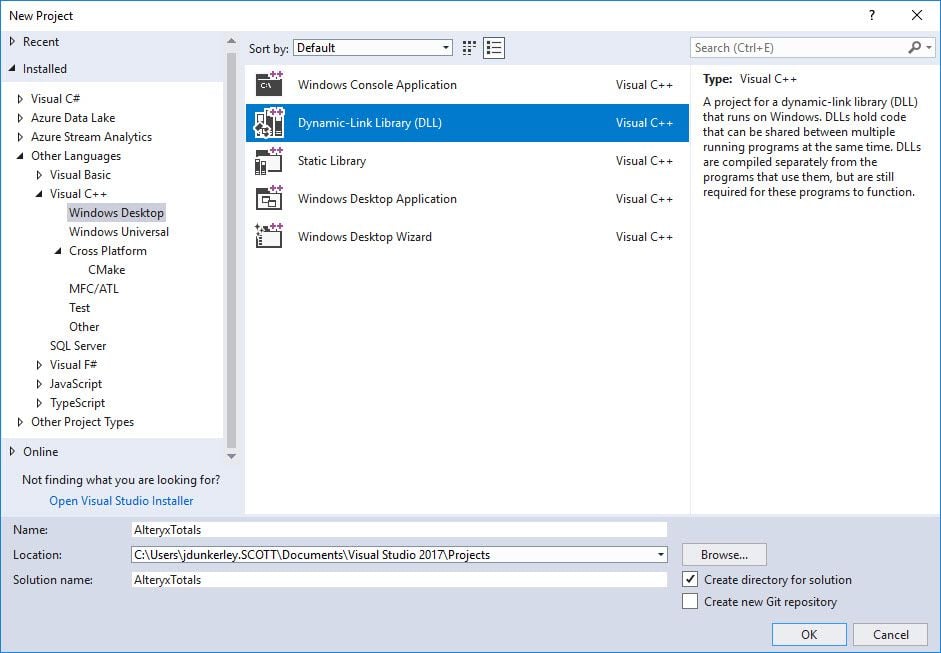Select Static Library template

coord(467,161)
